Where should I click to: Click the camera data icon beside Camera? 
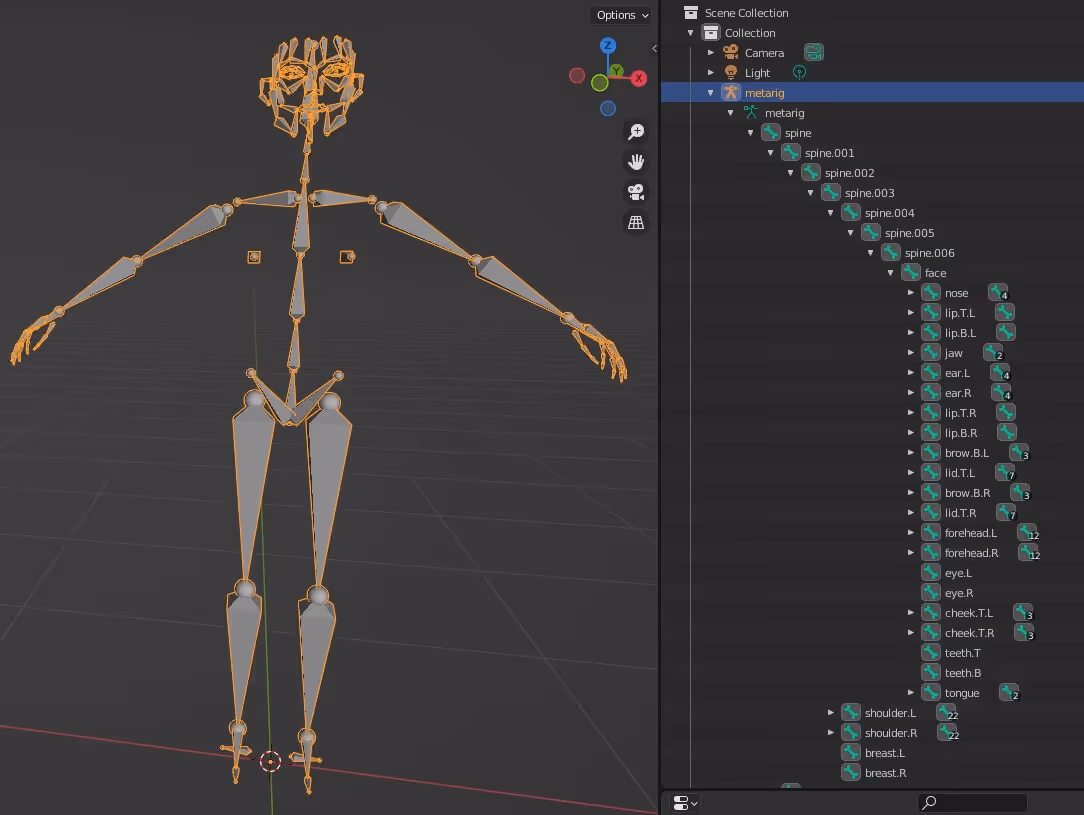[x=814, y=52]
